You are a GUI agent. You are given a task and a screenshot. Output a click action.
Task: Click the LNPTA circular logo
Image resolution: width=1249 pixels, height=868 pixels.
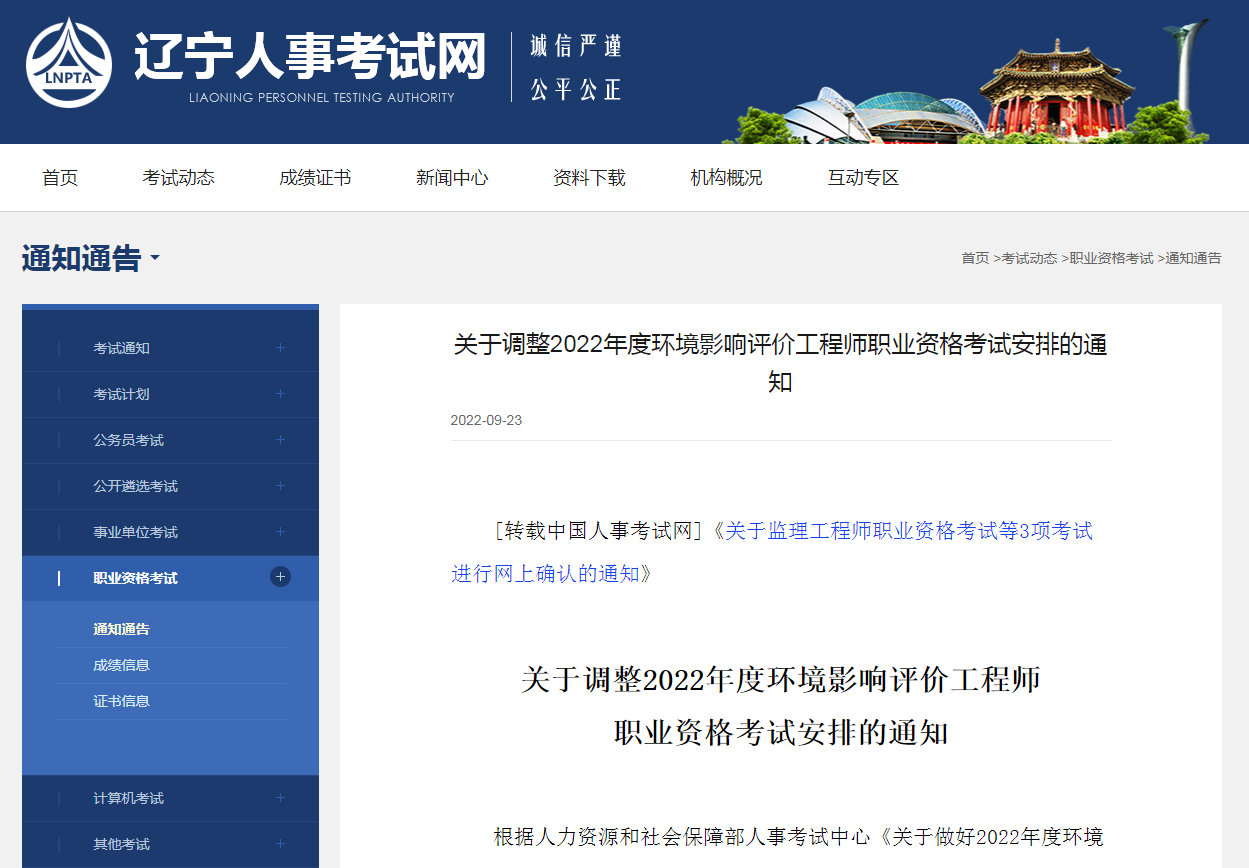pos(69,63)
